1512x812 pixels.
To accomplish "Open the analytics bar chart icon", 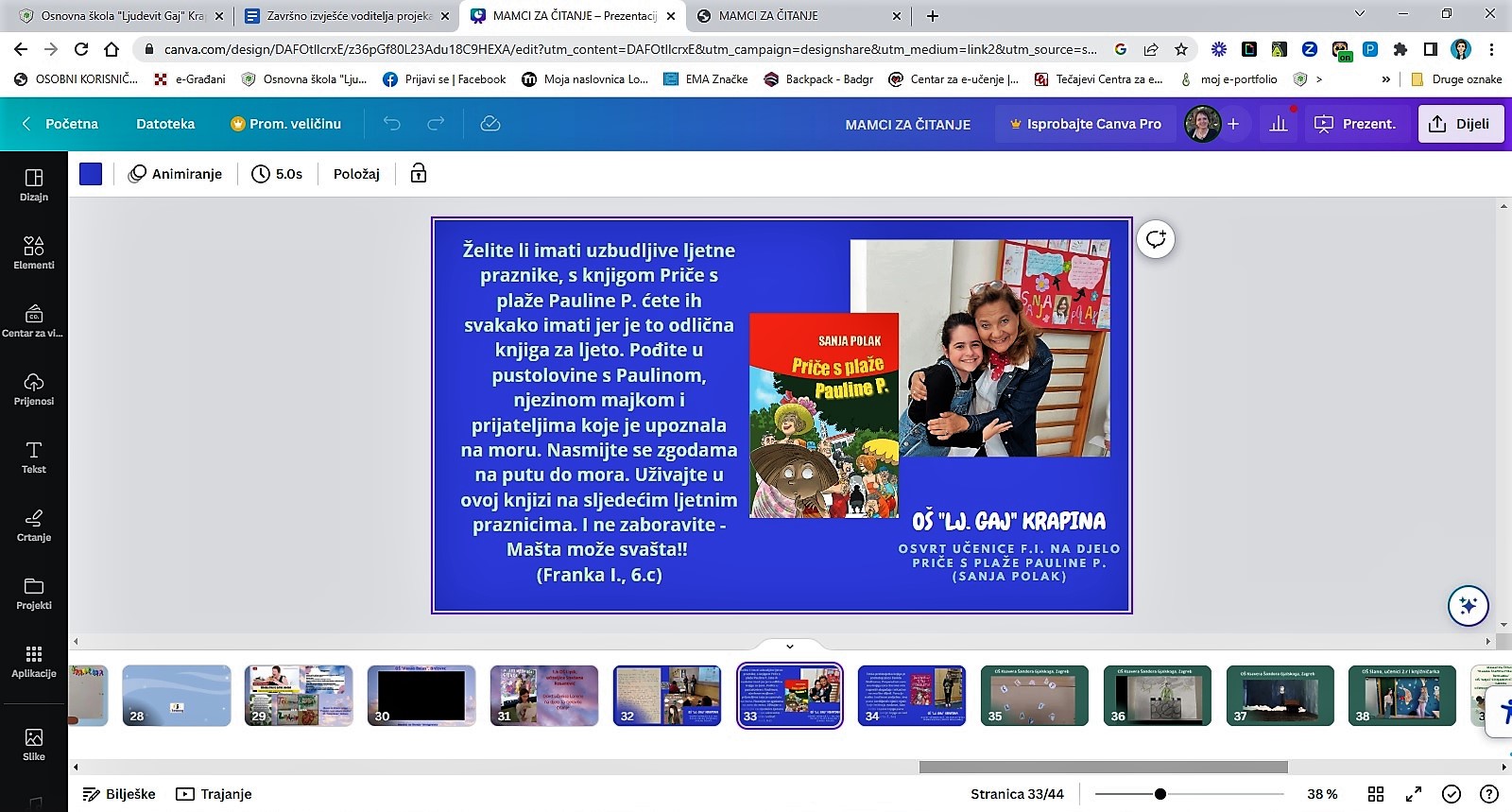I will (x=1279, y=124).
